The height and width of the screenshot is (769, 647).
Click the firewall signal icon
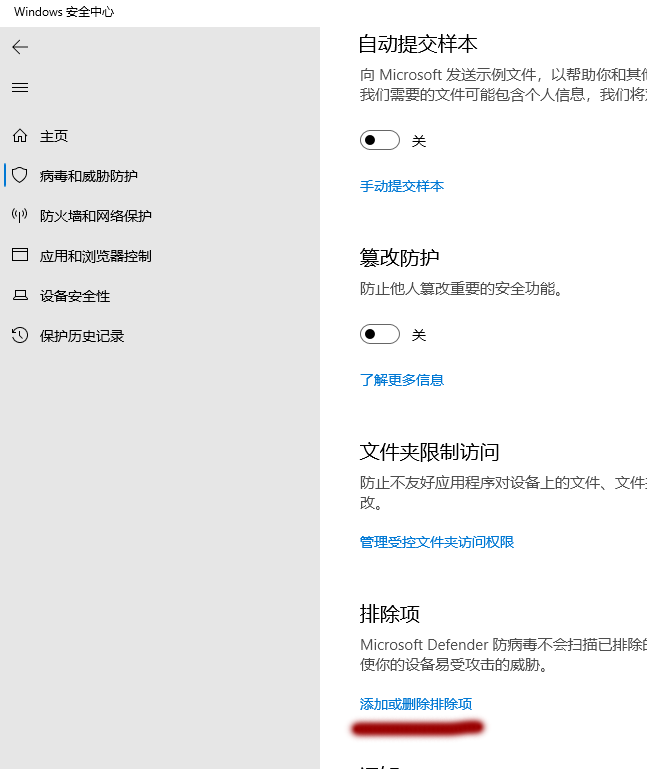[x=20, y=215]
